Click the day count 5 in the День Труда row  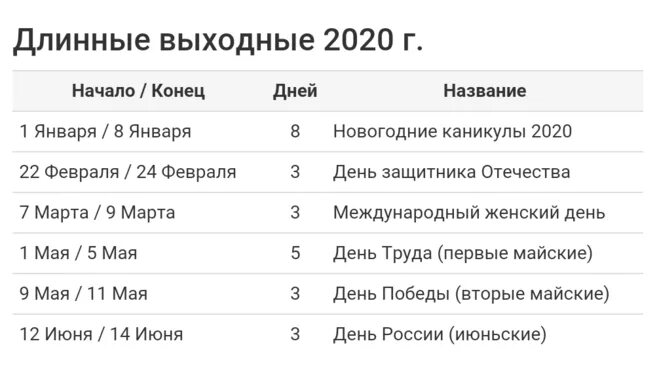pos(295,253)
